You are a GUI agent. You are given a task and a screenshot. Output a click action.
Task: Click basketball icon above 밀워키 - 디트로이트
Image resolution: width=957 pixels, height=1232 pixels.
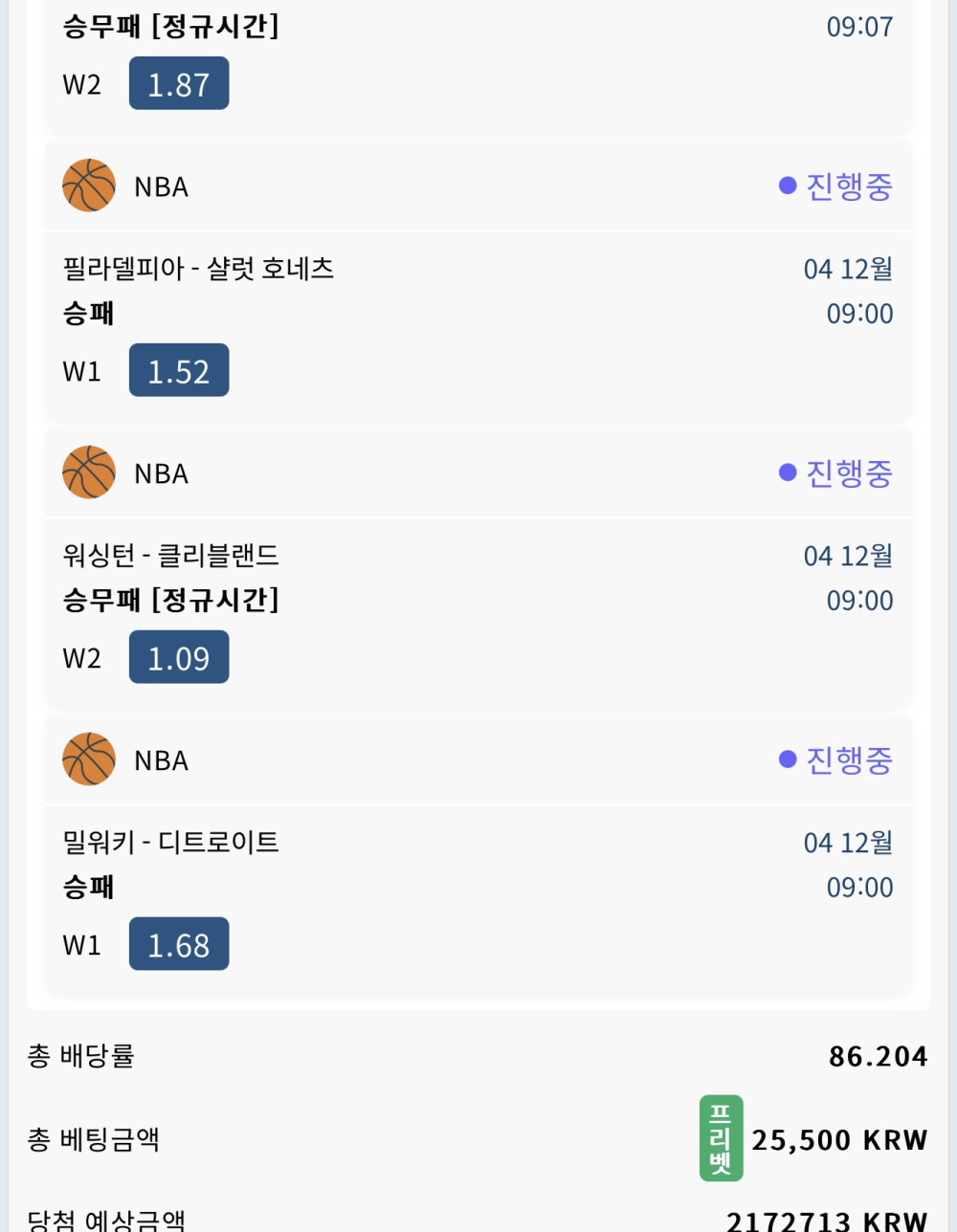pyautogui.click(x=89, y=759)
